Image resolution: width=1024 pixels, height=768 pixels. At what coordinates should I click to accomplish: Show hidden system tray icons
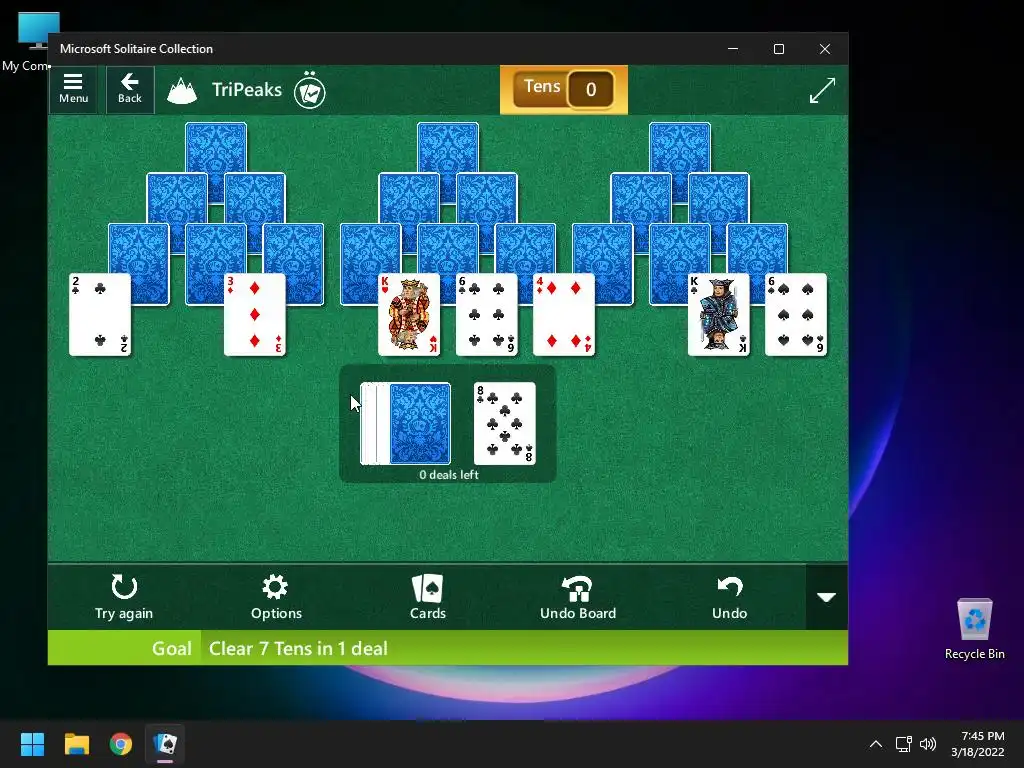click(x=876, y=744)
